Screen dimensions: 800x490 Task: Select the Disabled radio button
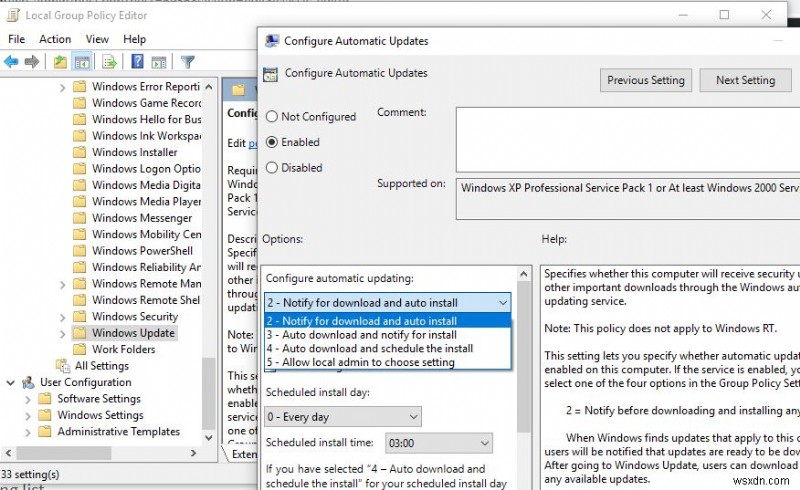click(x=271, y=168)
